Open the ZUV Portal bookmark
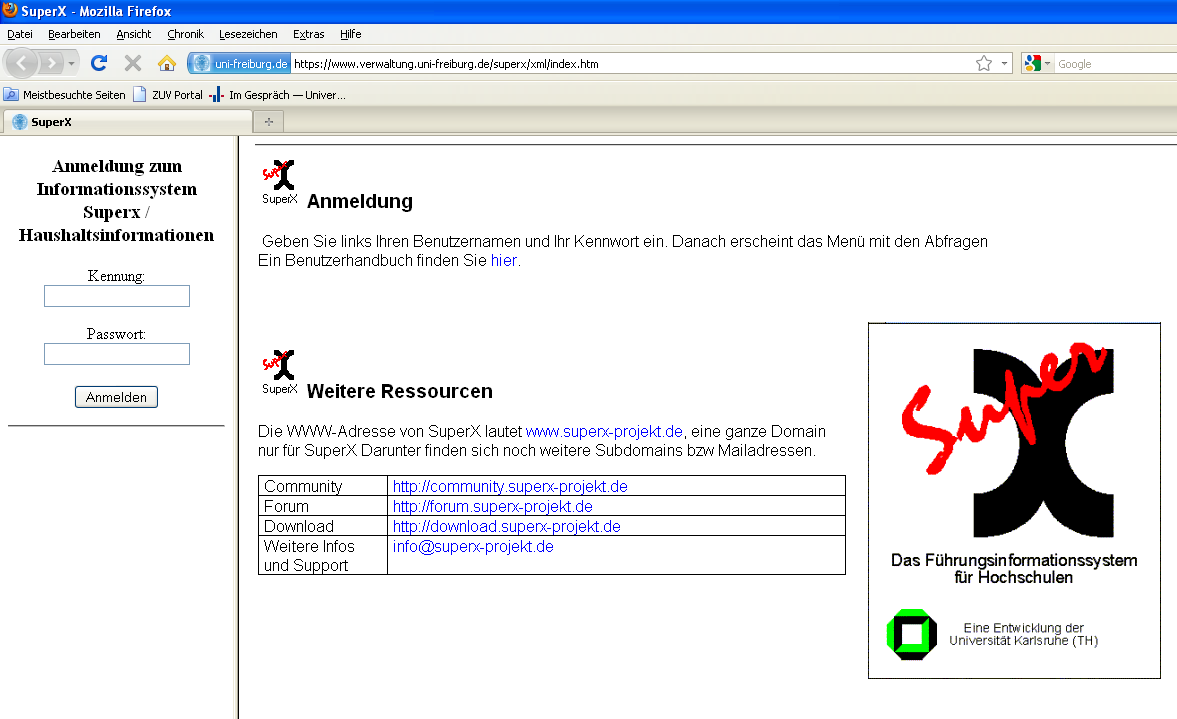The width and height of the screenshot is (1177, 719). pos(168,95)
